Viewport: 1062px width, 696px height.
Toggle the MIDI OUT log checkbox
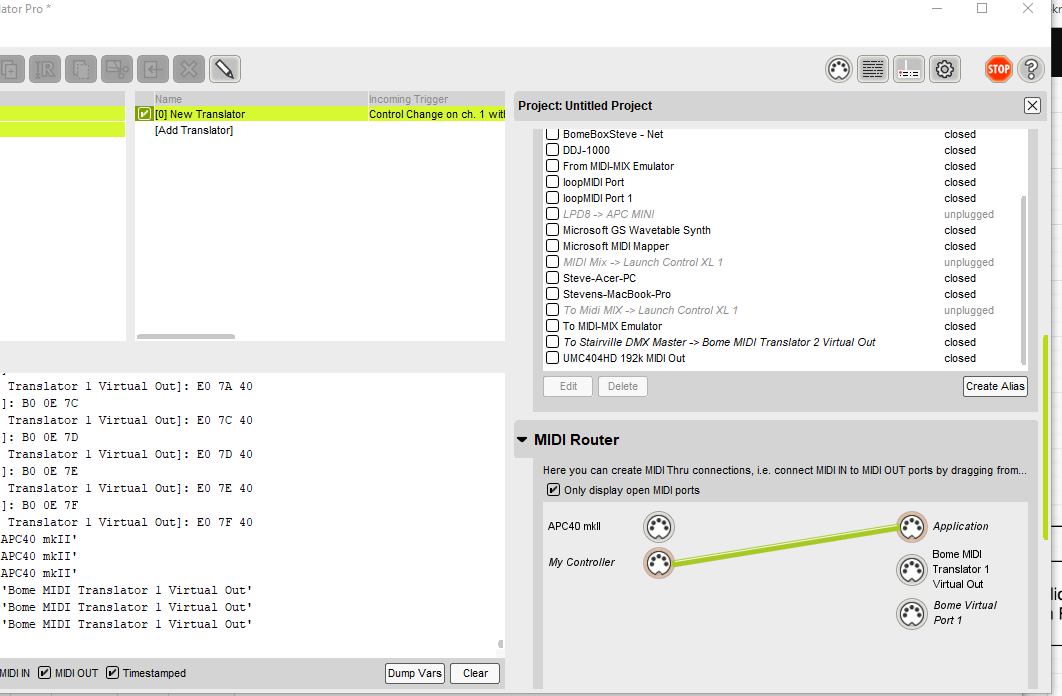tap(45, 673)
